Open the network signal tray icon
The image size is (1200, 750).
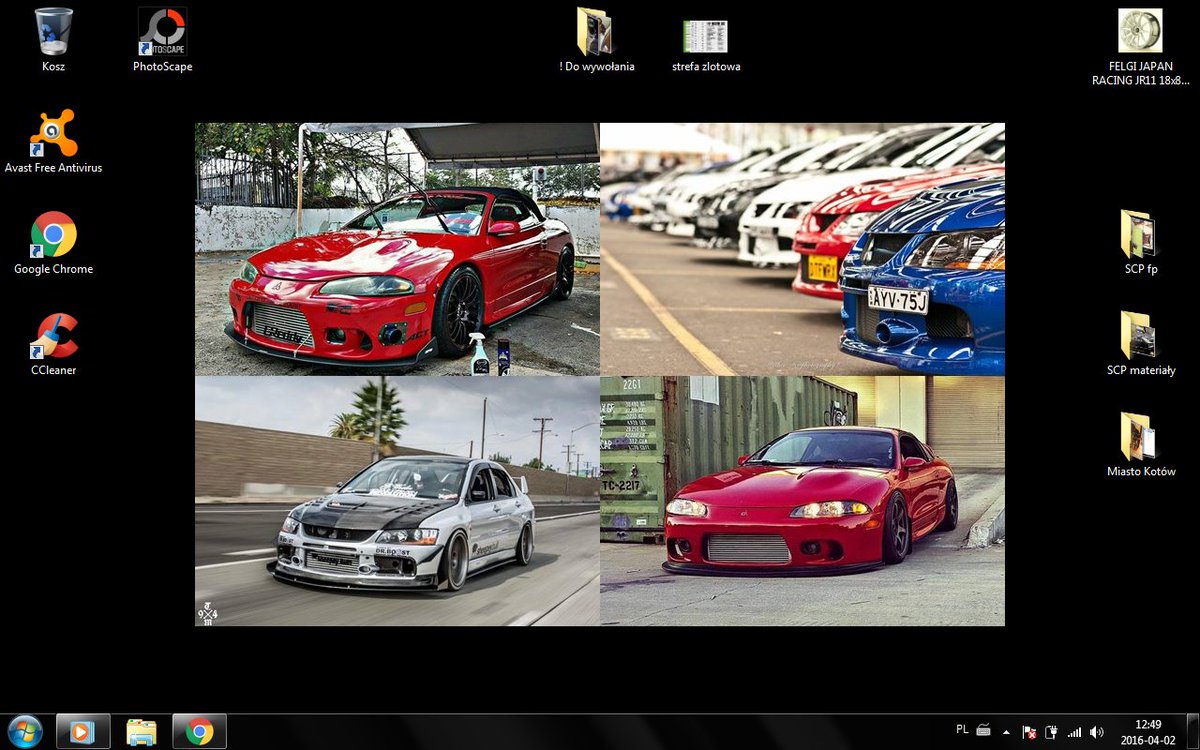1075,732
